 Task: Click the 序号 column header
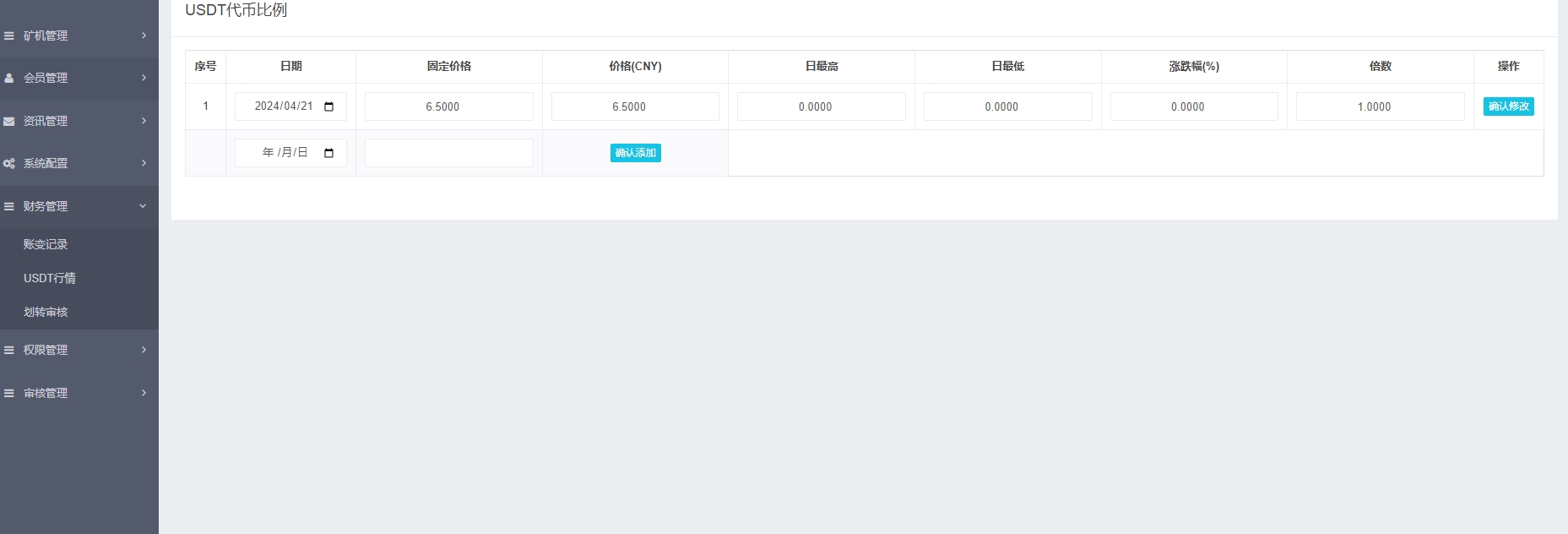pyautogui.click(x=205, y=66)
